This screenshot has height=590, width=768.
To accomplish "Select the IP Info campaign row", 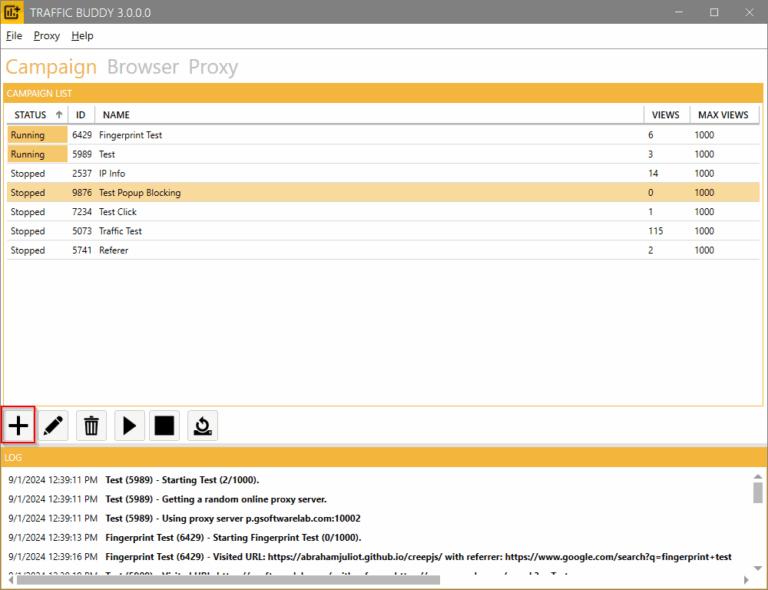I will click(112, 174).
